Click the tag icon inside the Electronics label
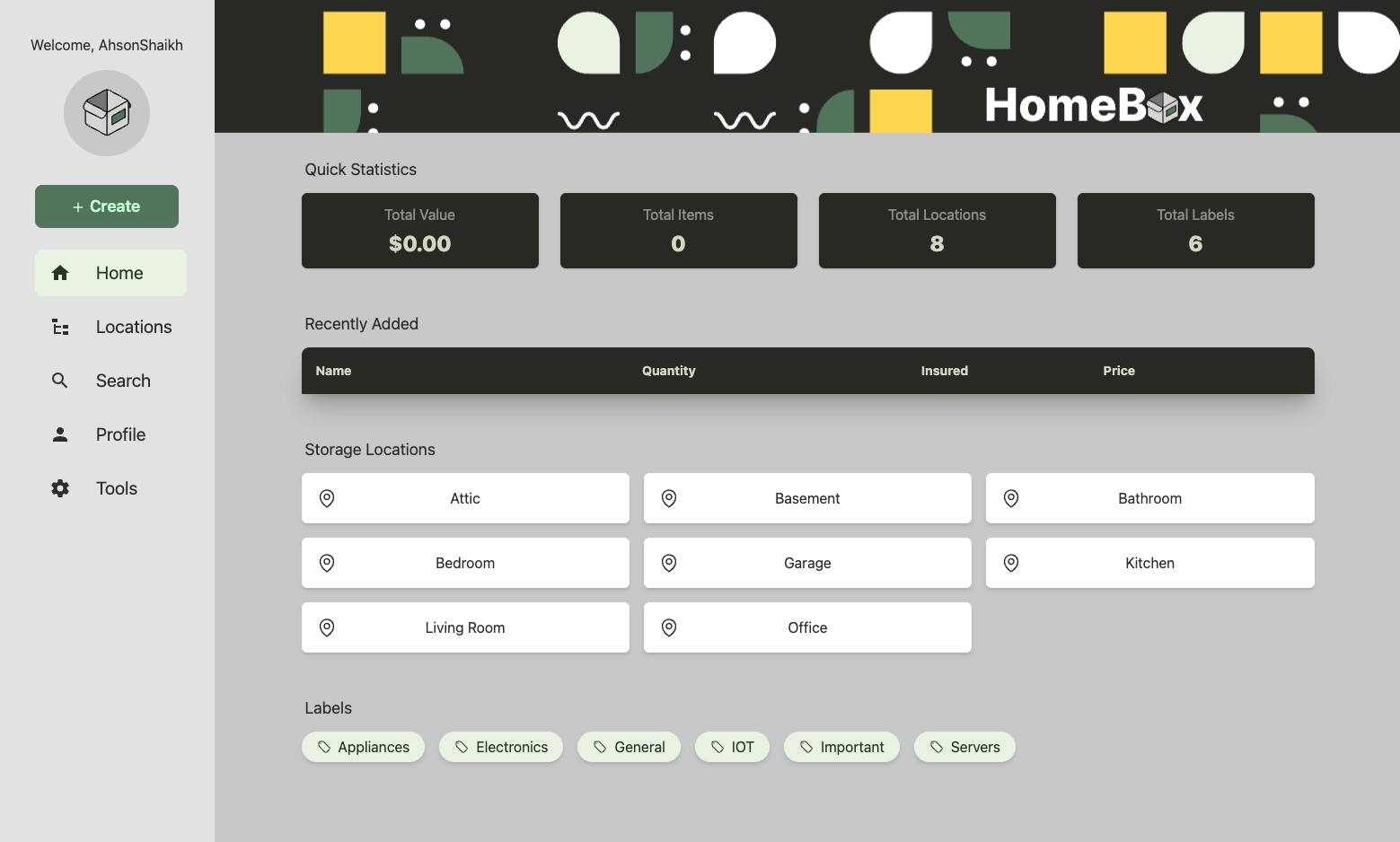The width and height of the screenshot is (1400, 842). [x=462, y=746]
